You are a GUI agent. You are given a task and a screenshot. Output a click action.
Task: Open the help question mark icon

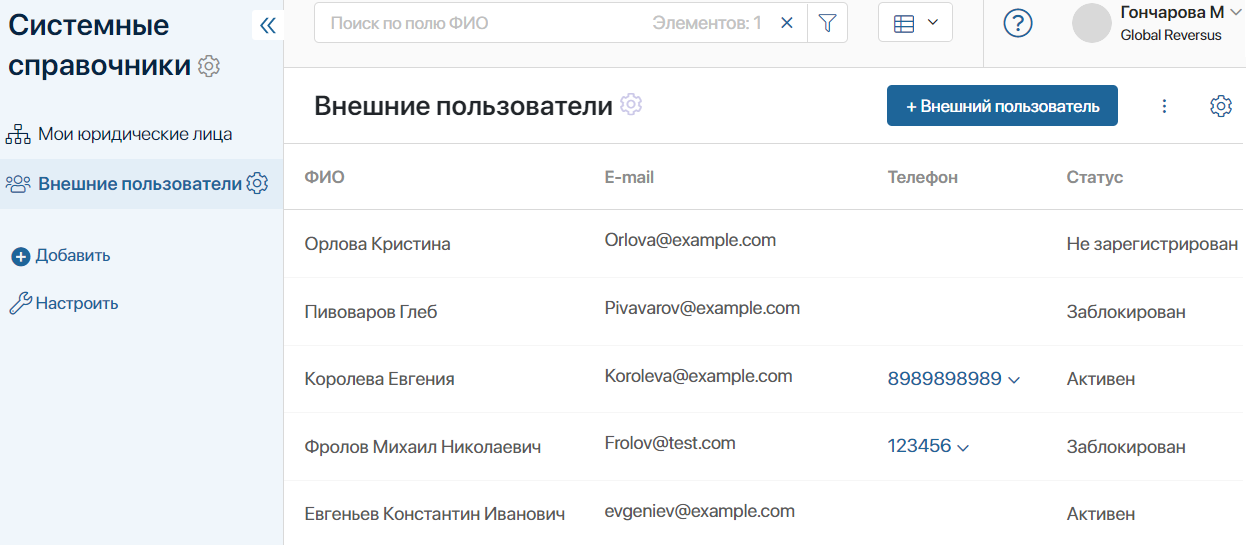(x=1018, y=23)
